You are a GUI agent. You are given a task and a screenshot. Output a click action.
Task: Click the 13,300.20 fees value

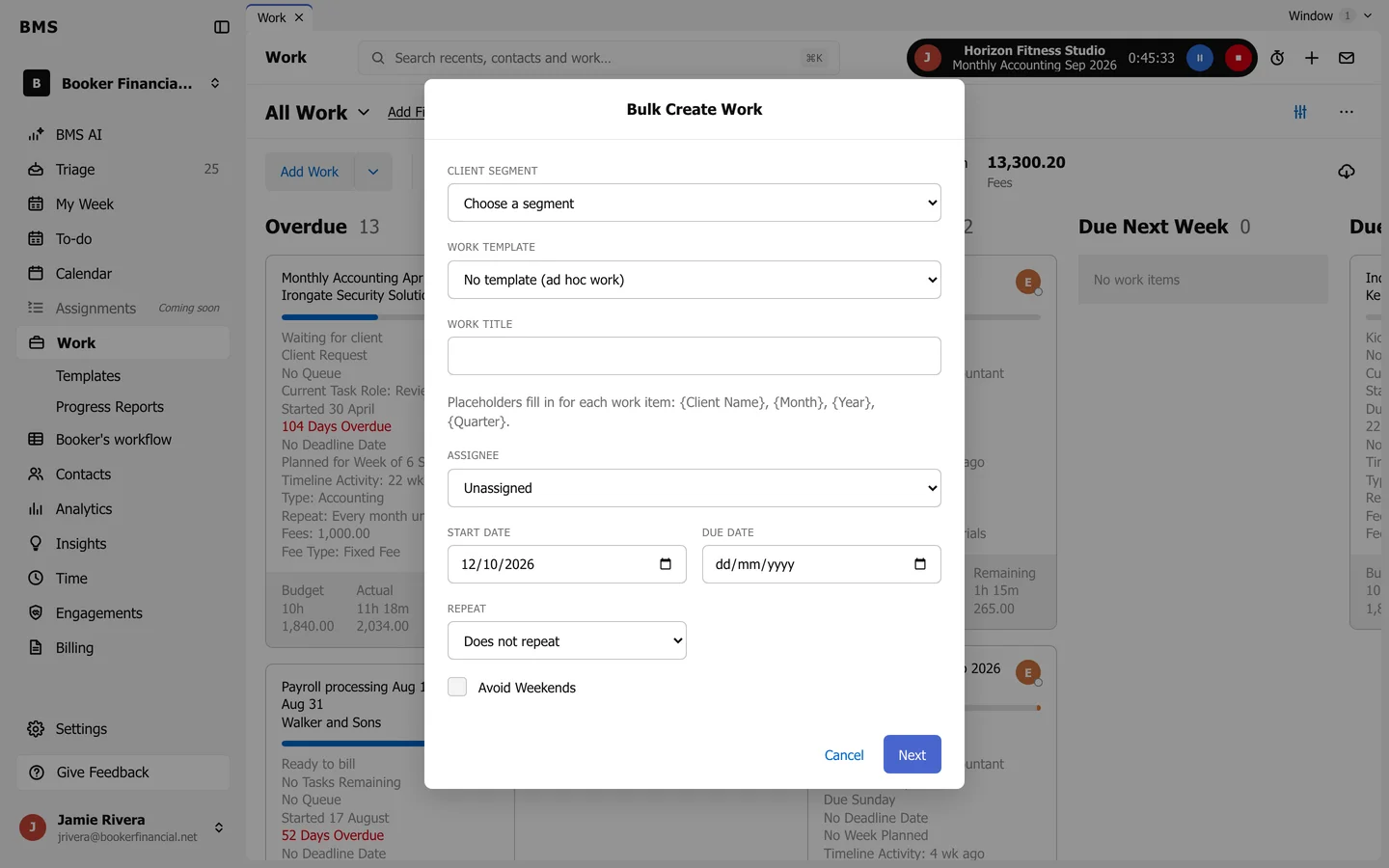point(1026,162)
